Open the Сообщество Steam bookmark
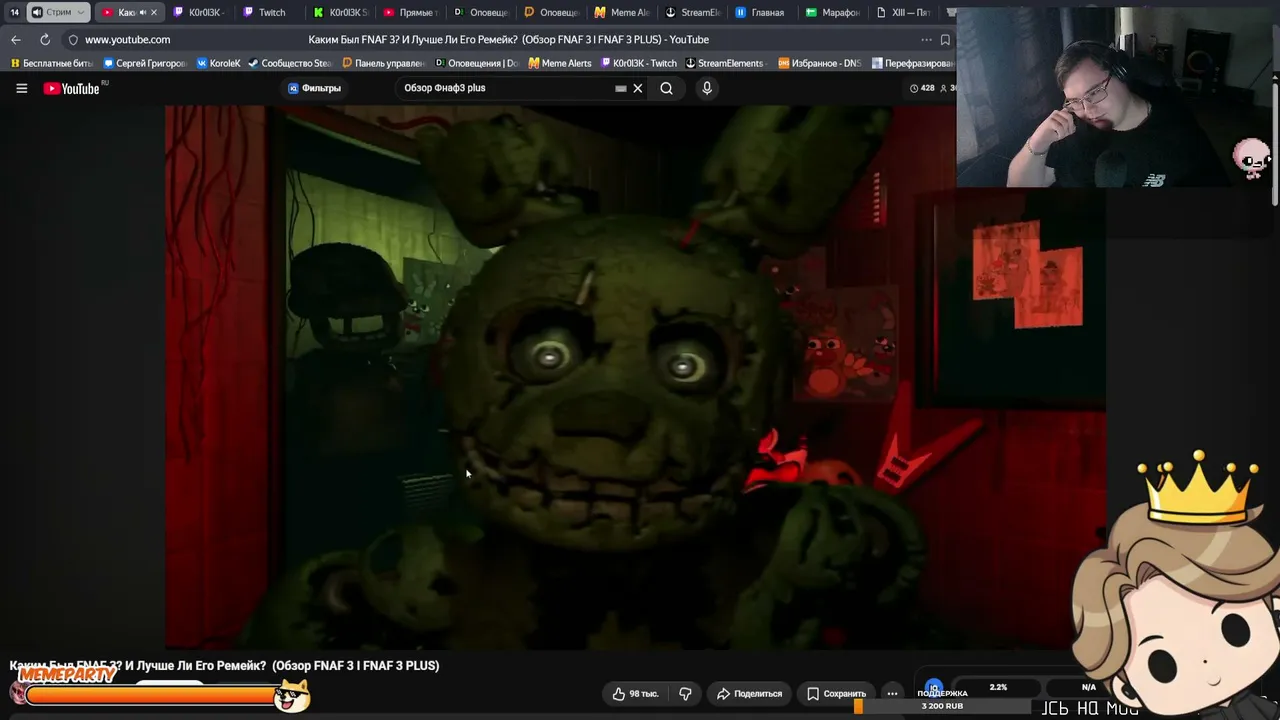The height and width of the screenshot is (720, 1280). click(x=290, y=63)
